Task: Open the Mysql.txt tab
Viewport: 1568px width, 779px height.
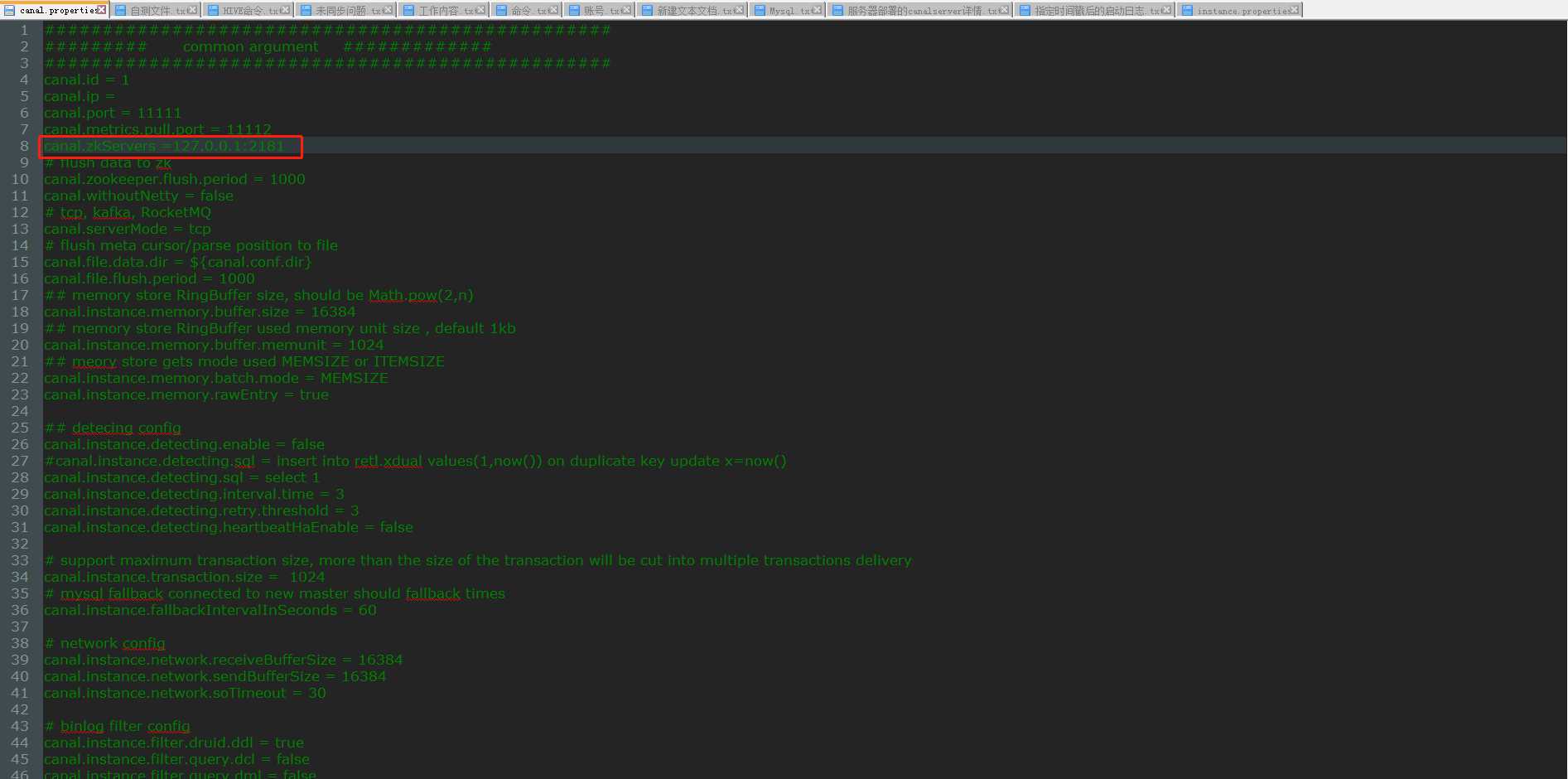Action: point(787,11)
